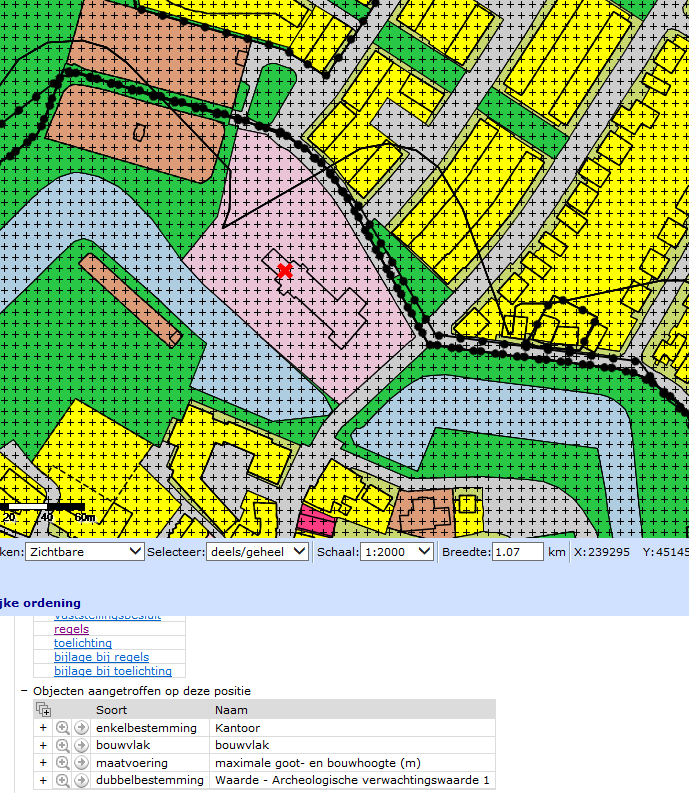Open the Zichtbare dropdown
The image size is (689, 793).
[x=84, y=551]
